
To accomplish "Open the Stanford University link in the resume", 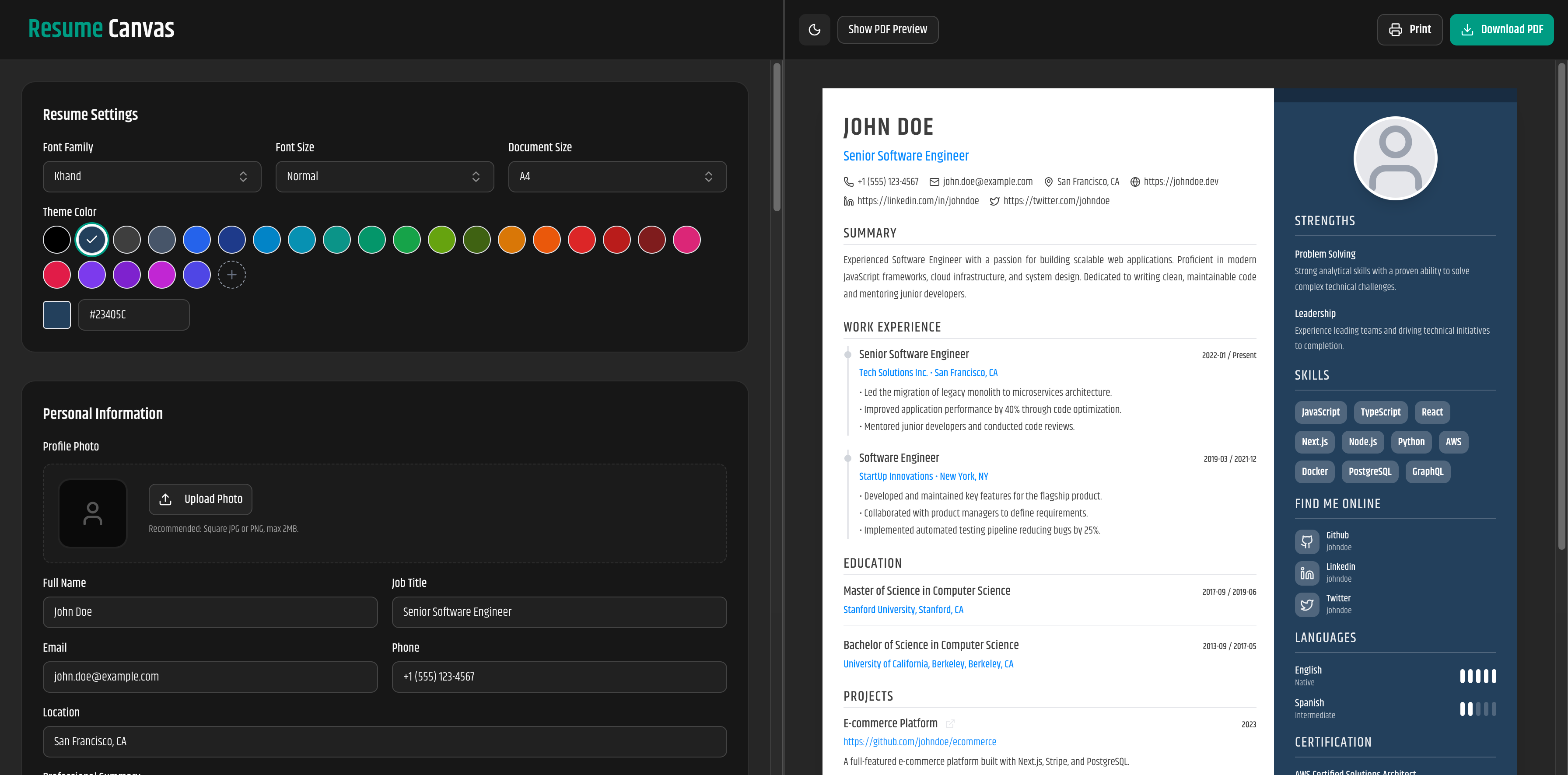I will [x=903, y=610].
